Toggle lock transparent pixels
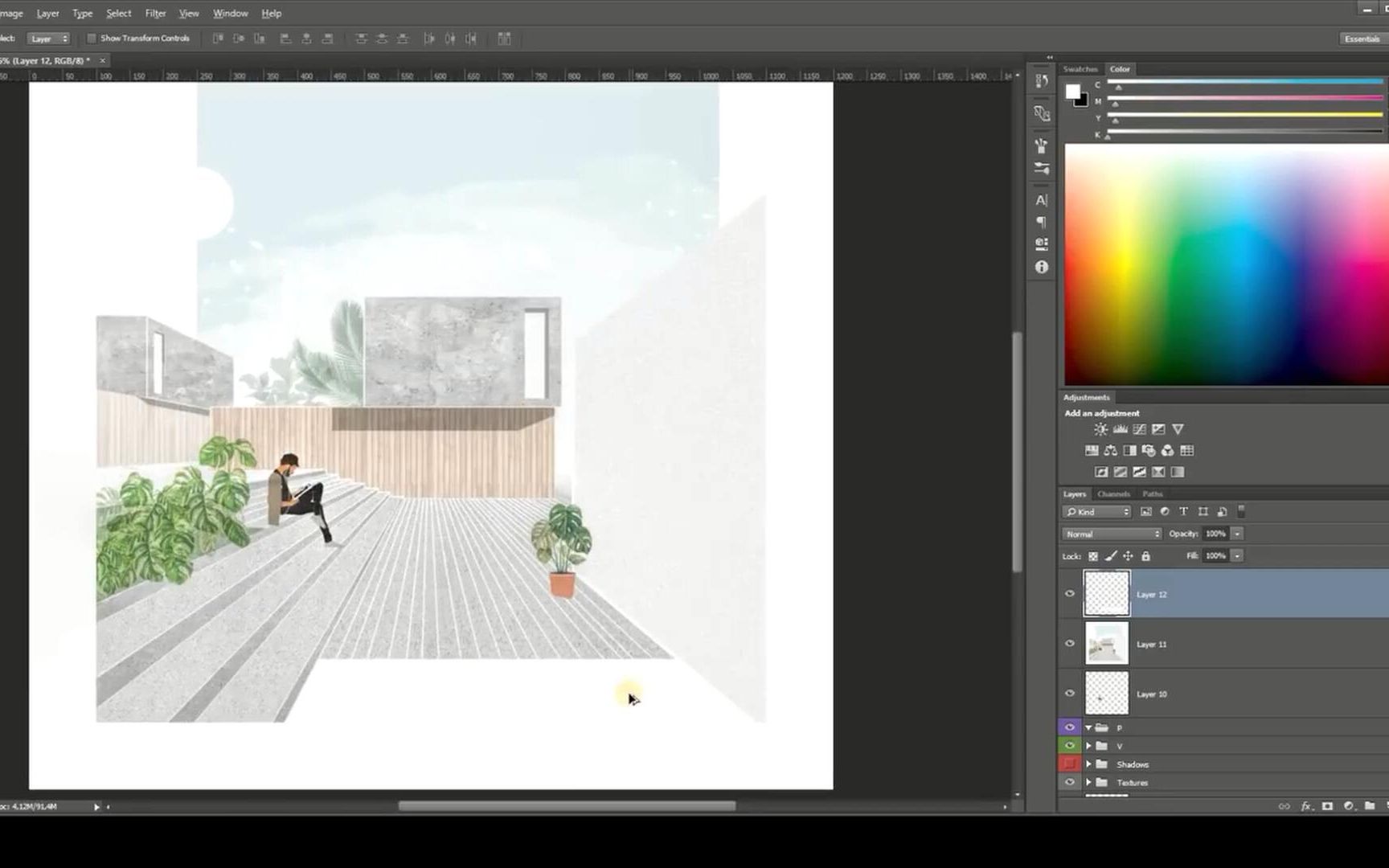 1093,556
